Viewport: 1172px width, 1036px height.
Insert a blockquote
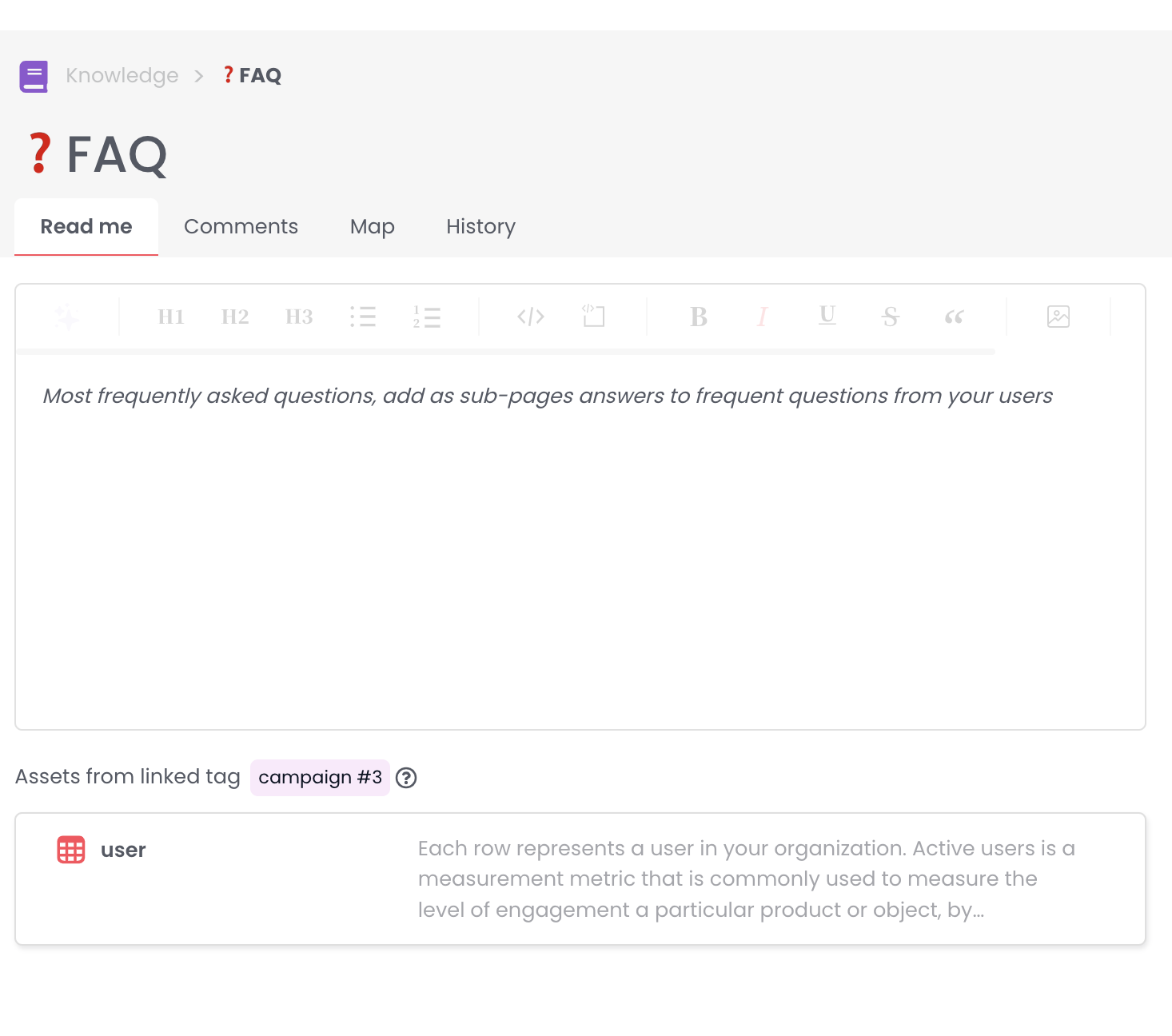954,317
